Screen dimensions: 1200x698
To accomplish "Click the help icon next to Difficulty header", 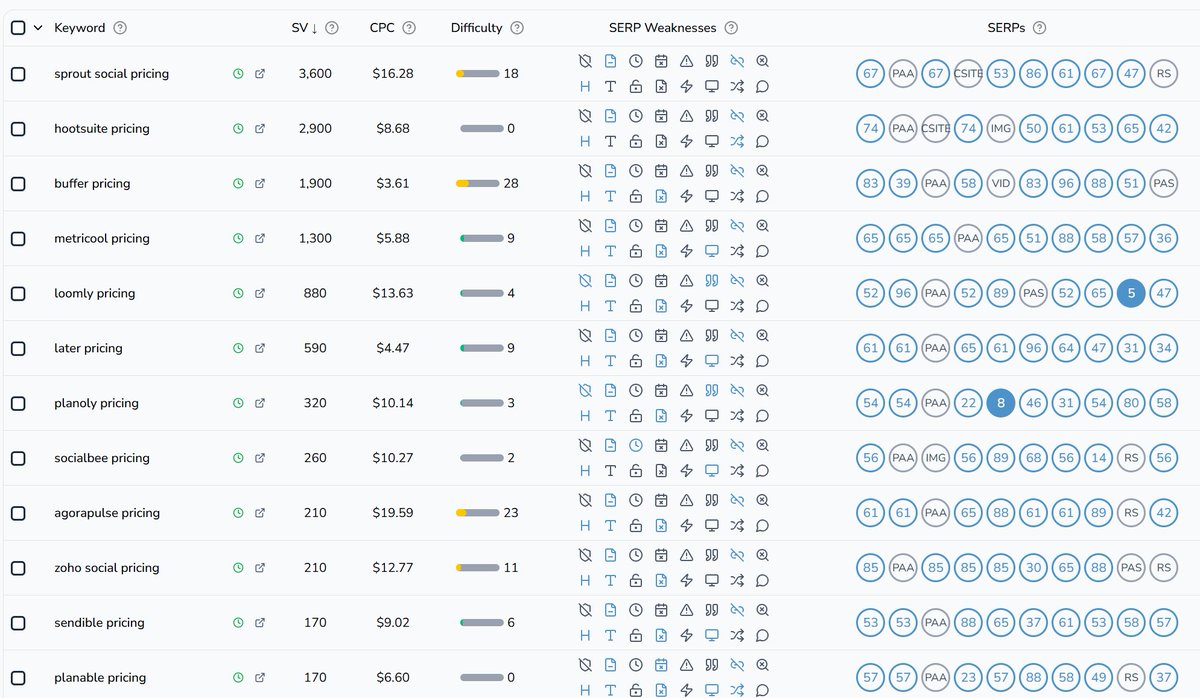I will (517, 28).
